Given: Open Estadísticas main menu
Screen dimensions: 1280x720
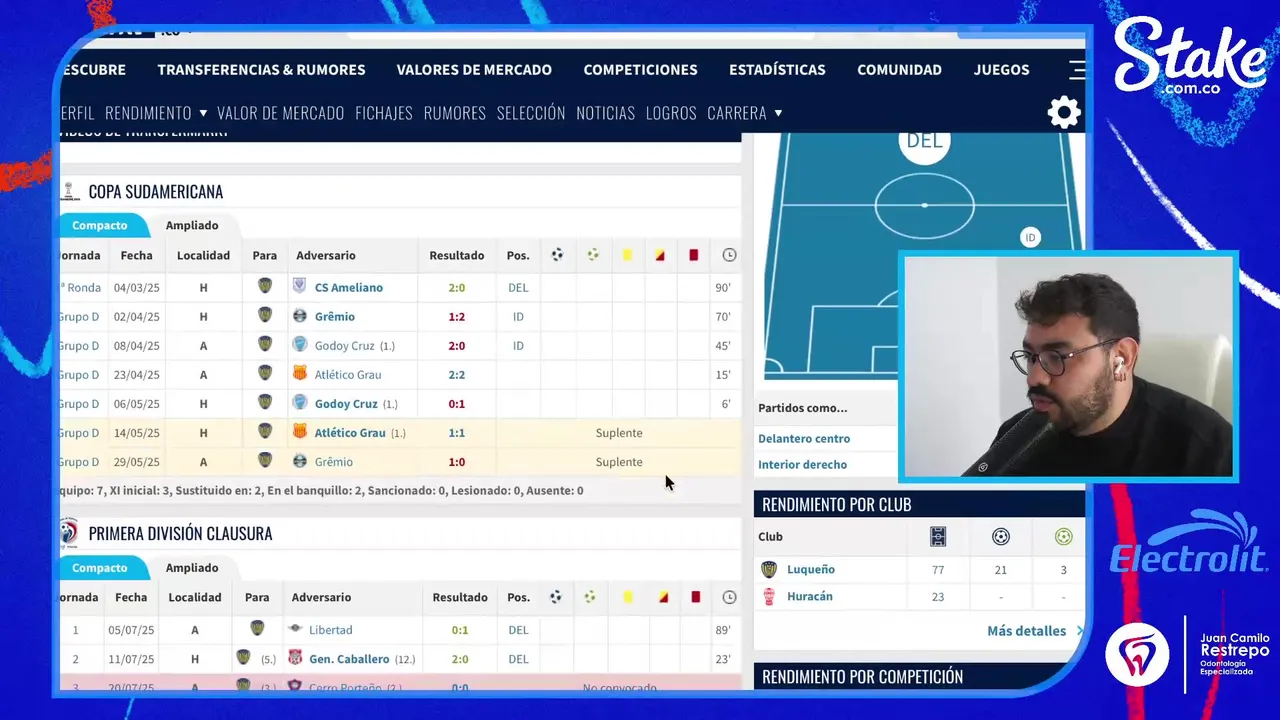Looking at the screenshot, I should pyautogui.click(x=777, y=69).
